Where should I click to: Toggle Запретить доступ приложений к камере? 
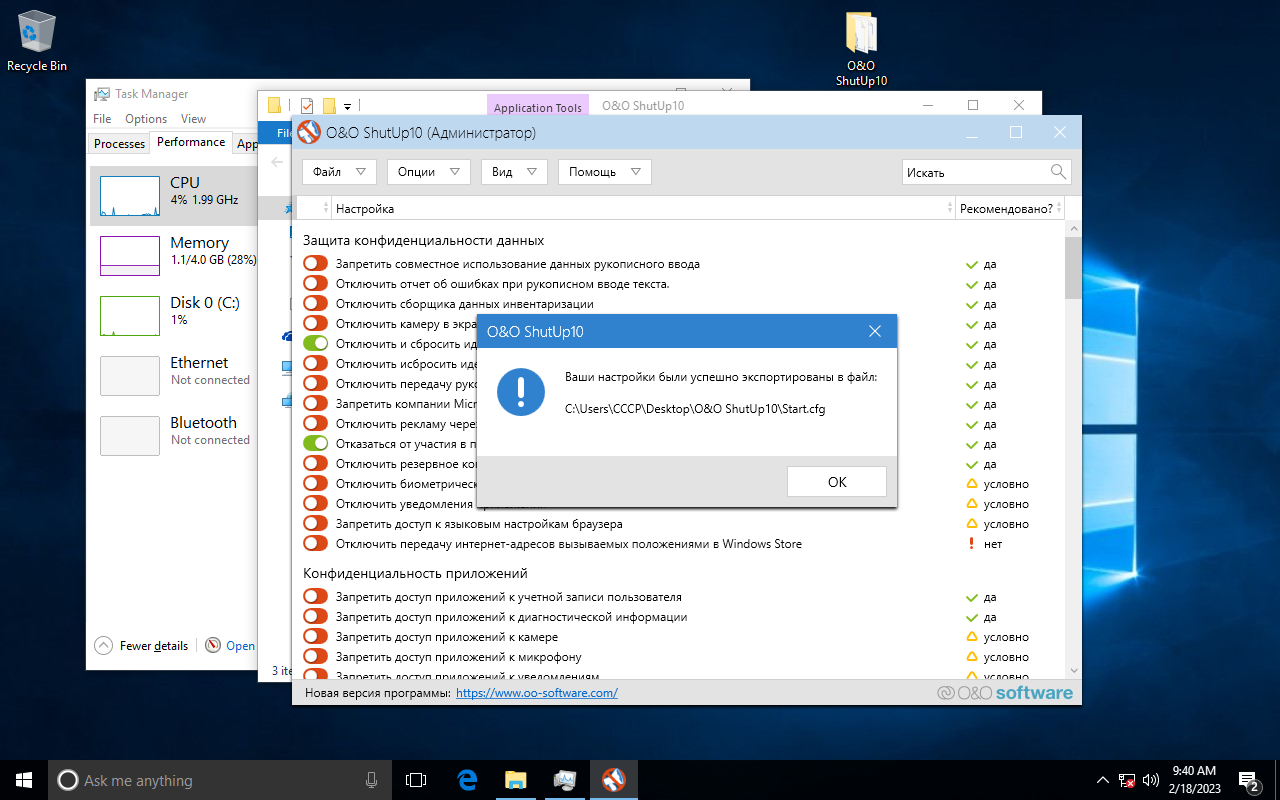pos(316,637)
